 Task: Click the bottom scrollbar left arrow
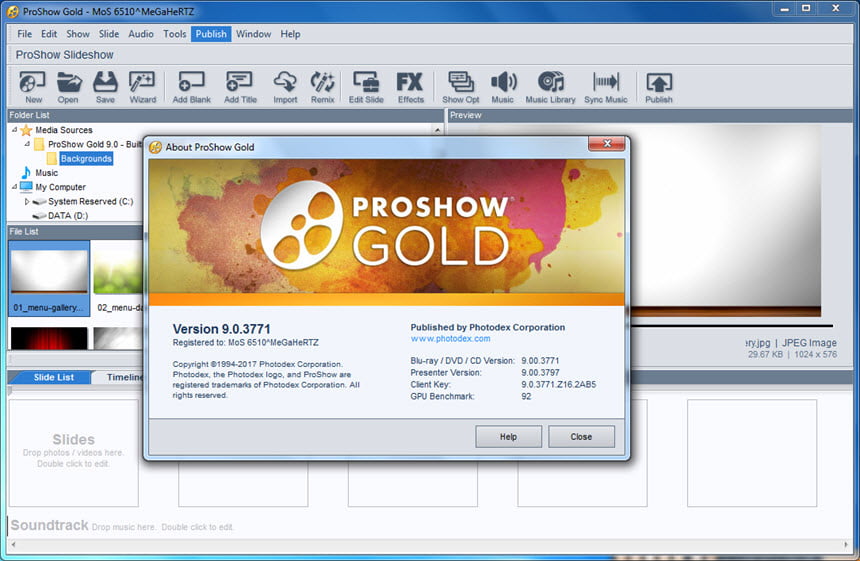[x=13, y=545]
